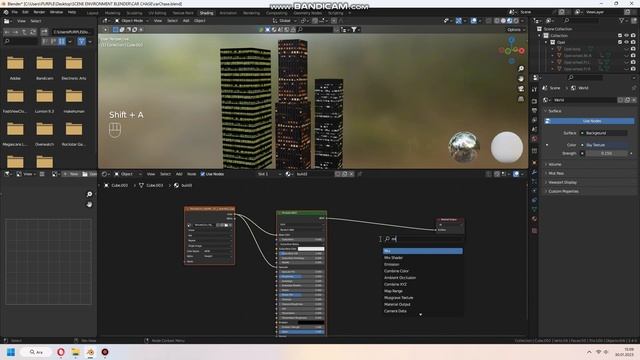Viewport: 640px width, 360px height.
Task: Disable Opel collection render camera icon
Action: pyautogui.click(x=633, y=42)
